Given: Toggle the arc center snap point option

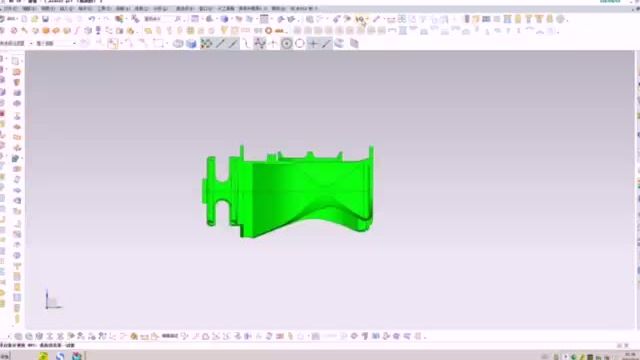Looking at the screenshot, I should [287, 43].
